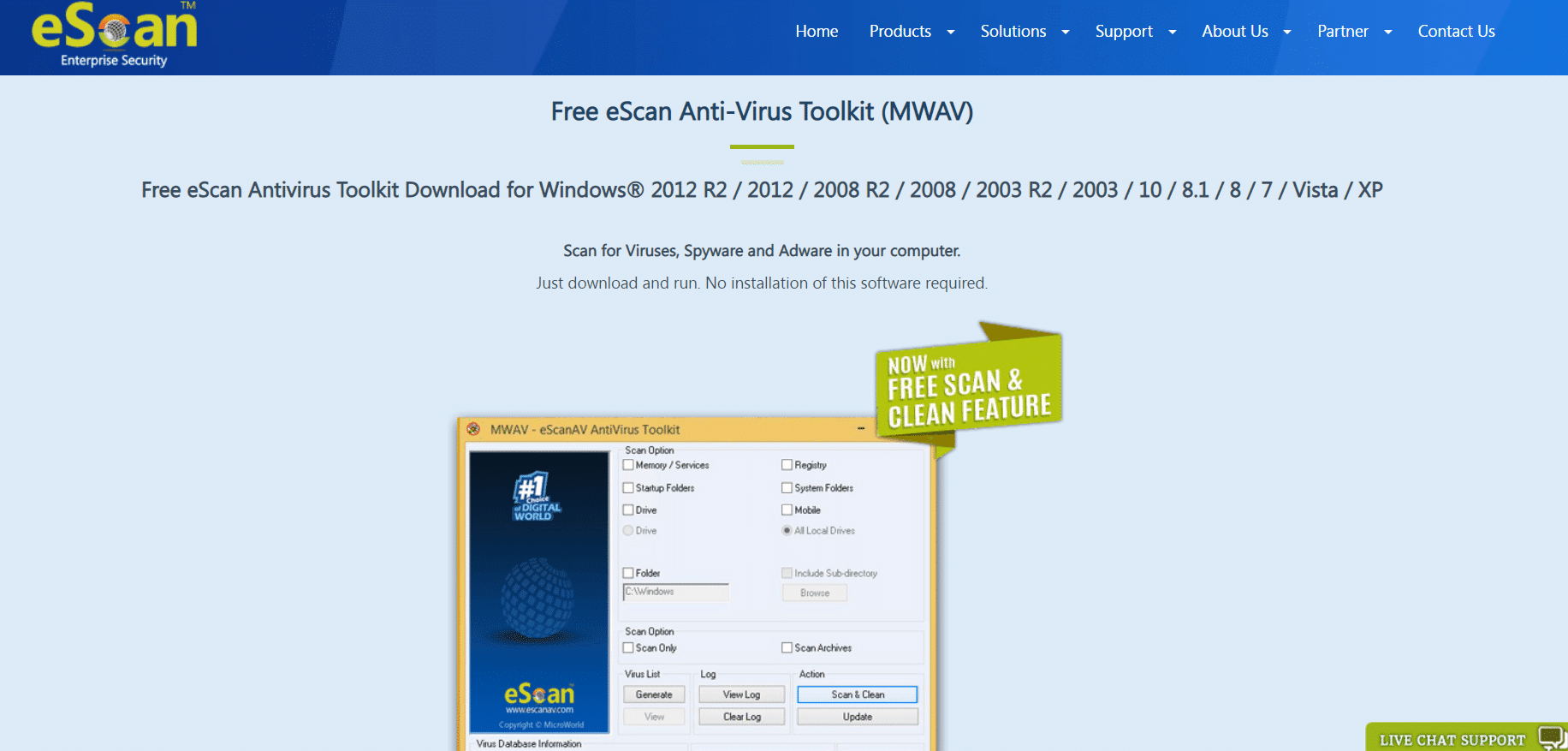Check the Drive checkbox
This screenshot has width=1568, height=751.
628,510
